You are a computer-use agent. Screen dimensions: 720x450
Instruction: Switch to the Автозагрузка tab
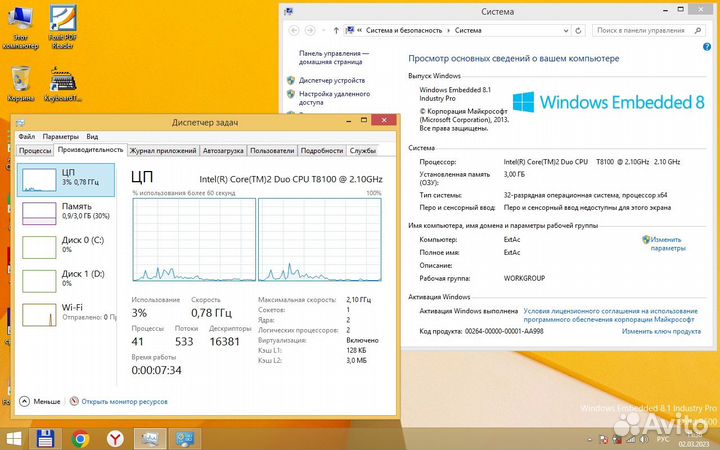[x=223, y=151]
